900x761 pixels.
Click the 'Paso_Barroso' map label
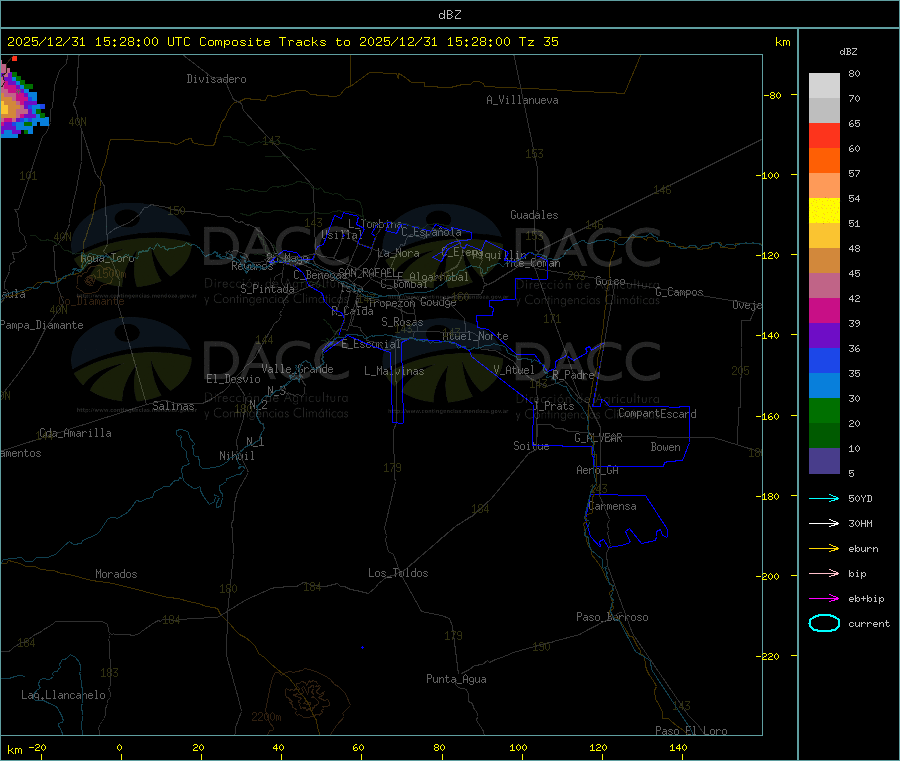(612, 617)
